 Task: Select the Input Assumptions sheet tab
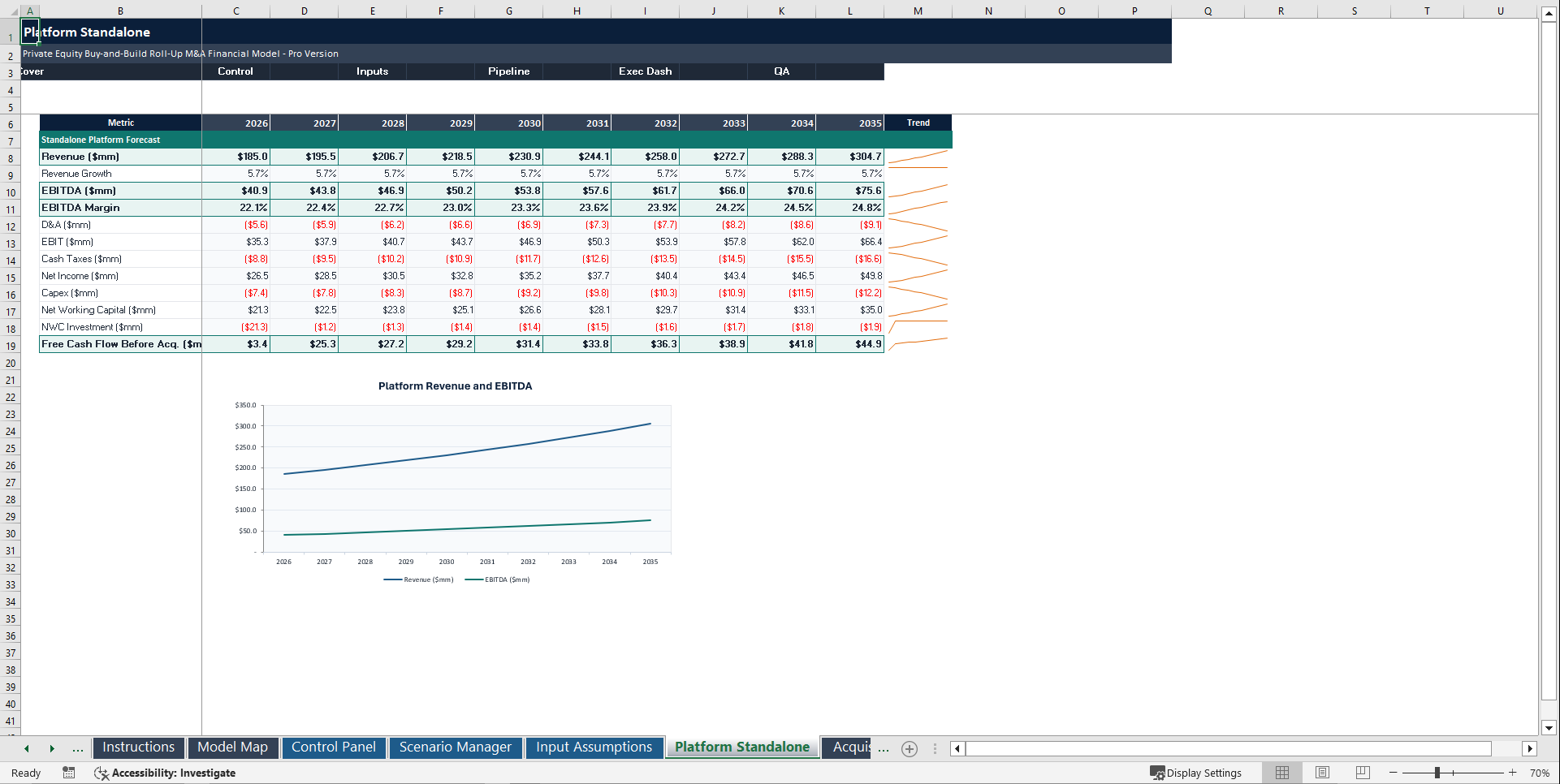(x=594, y=747)
